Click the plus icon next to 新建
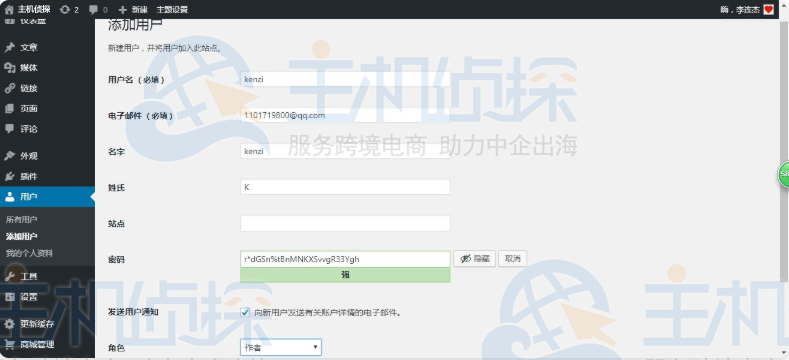 (x=123, y=10)
